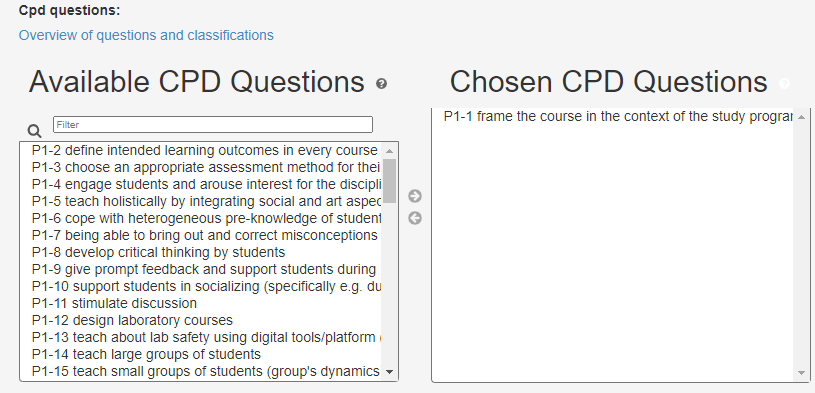Click the move-right arrow to choose a question

[x=415, y=196]
